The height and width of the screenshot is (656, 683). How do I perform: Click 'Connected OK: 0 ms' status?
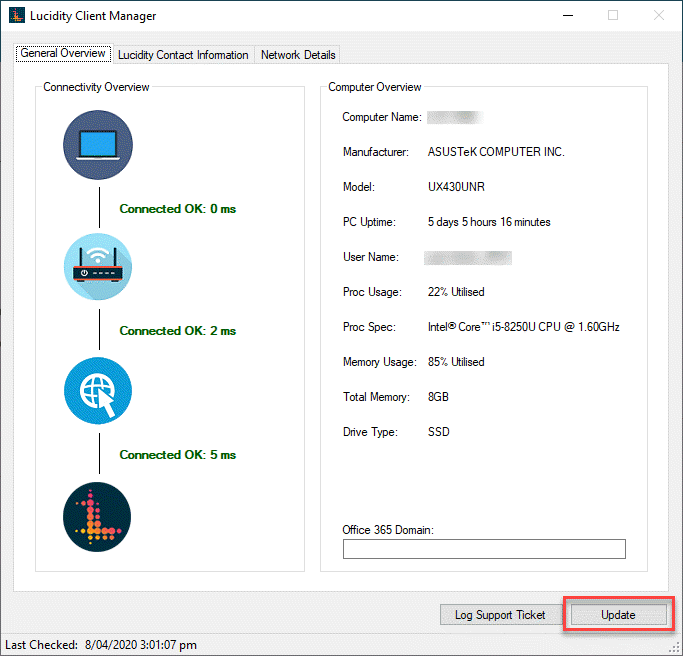(178, 209)
